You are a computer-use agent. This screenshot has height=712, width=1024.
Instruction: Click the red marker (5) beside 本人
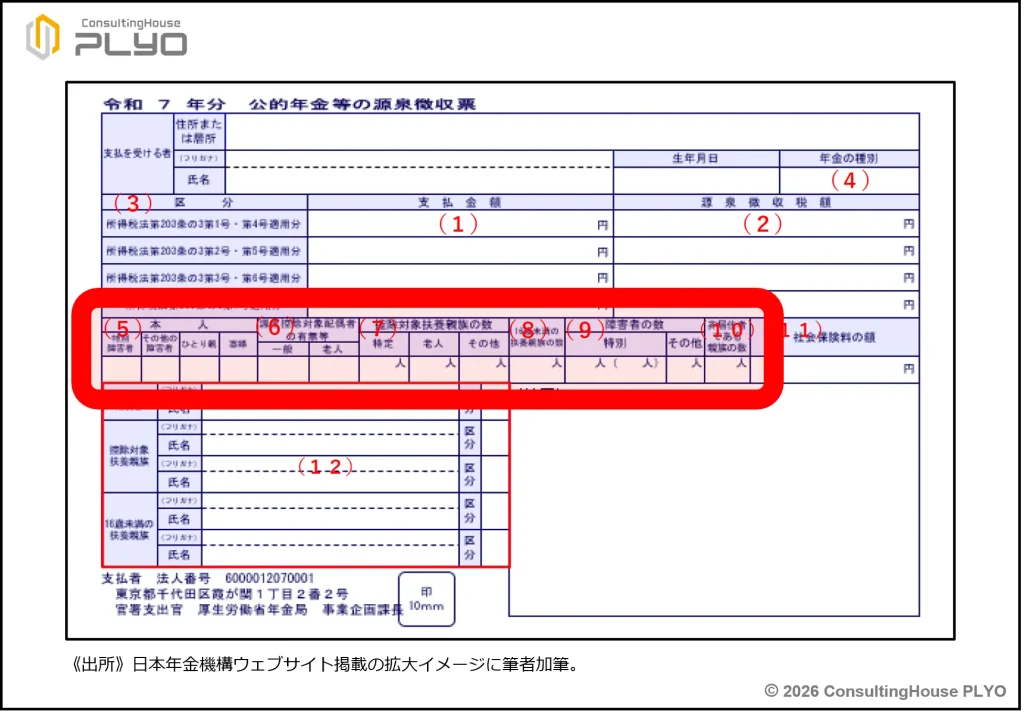122,328
